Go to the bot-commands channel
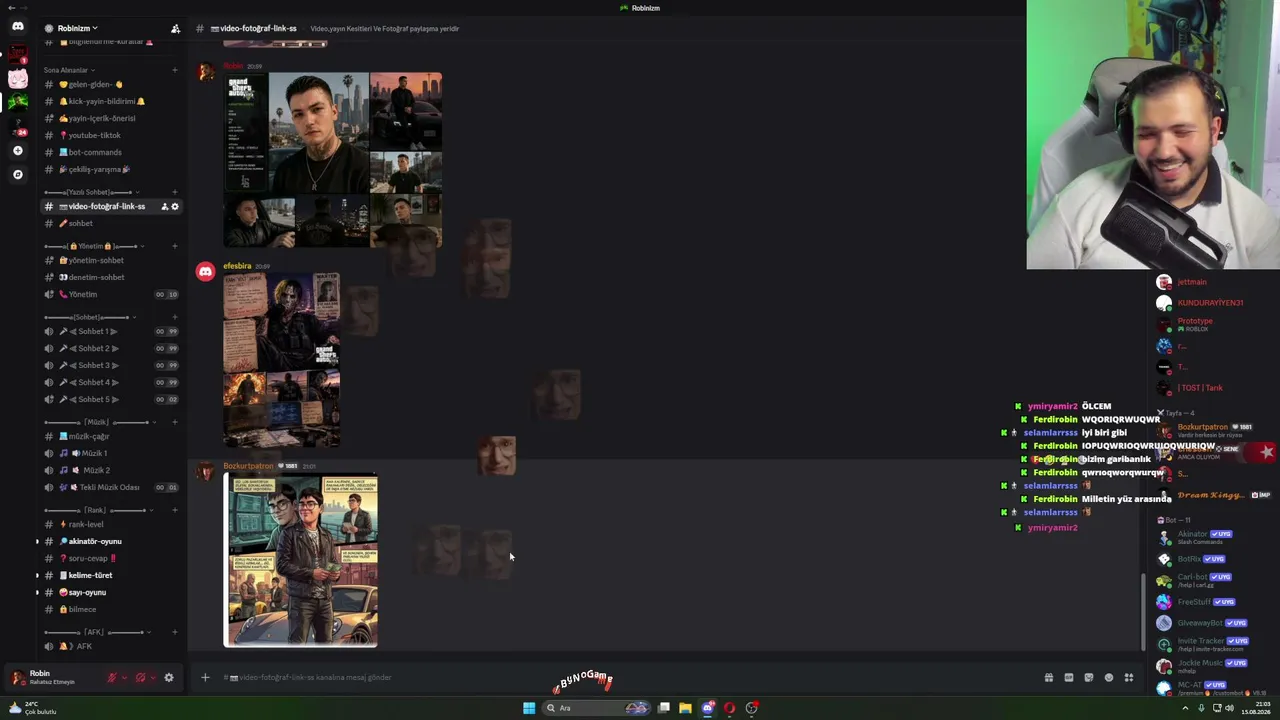 (110, 153)
